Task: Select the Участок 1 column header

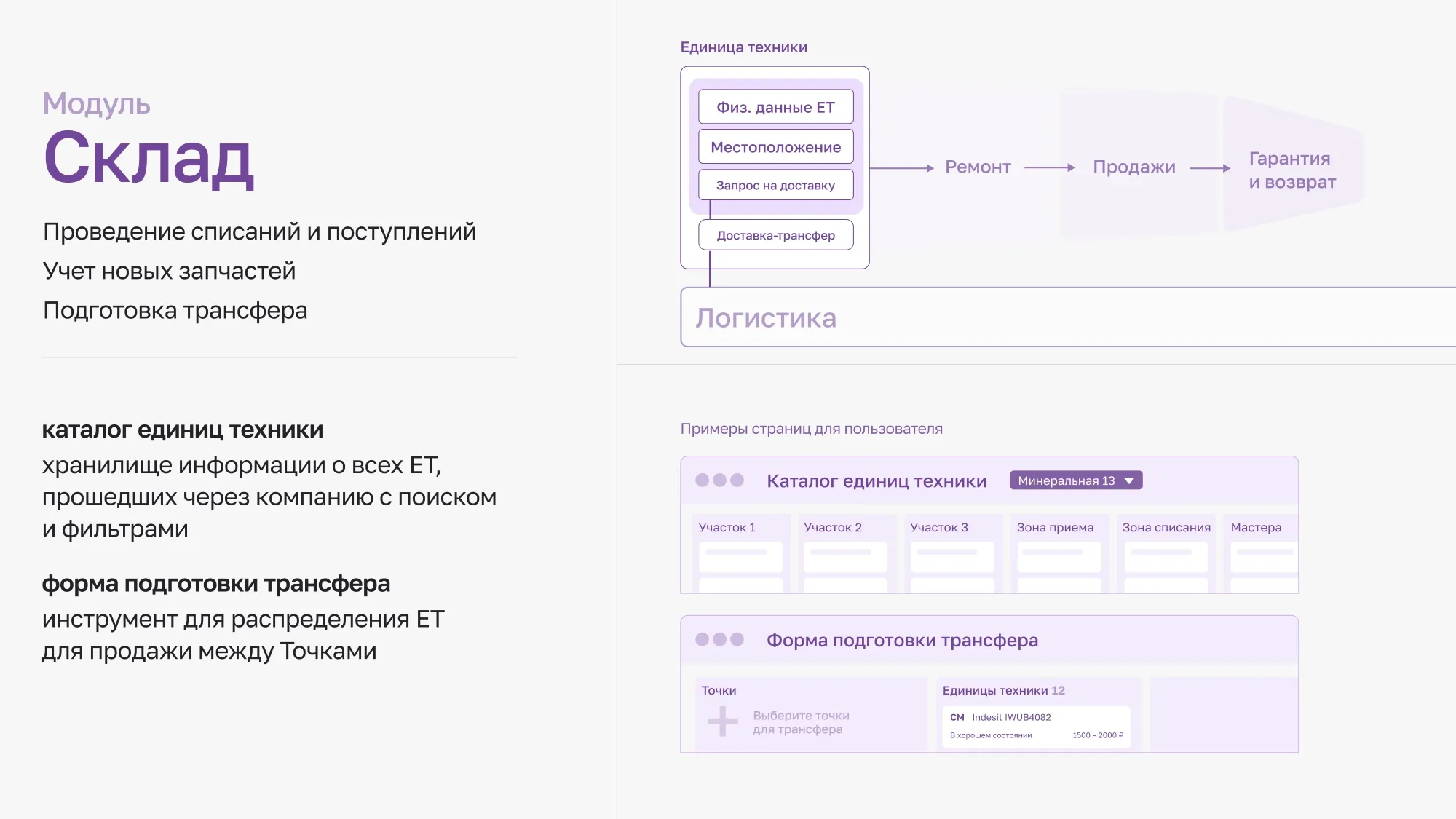Action: [727, 527]
